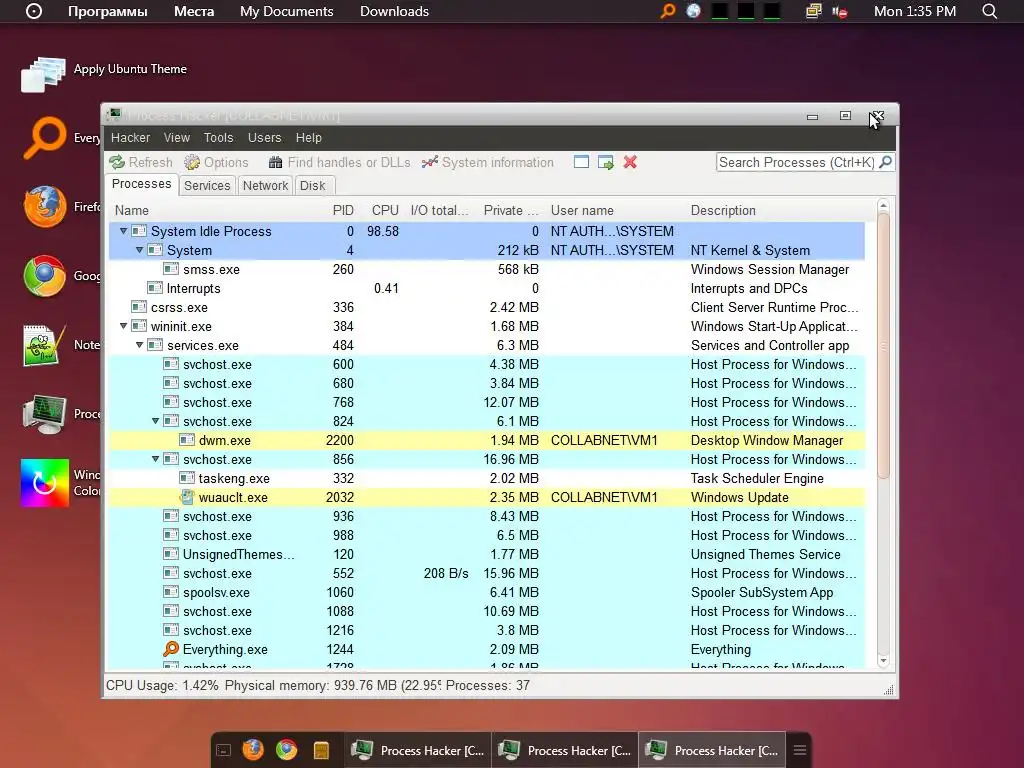
Task: Open System information
Action: tap(488, 162)
